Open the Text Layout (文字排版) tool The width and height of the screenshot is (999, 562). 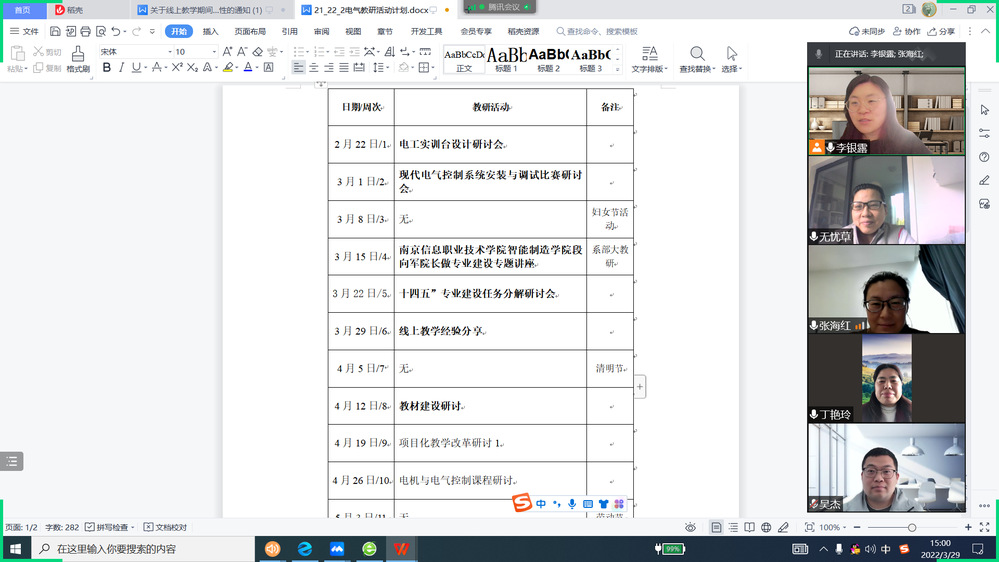pos(649,59)
